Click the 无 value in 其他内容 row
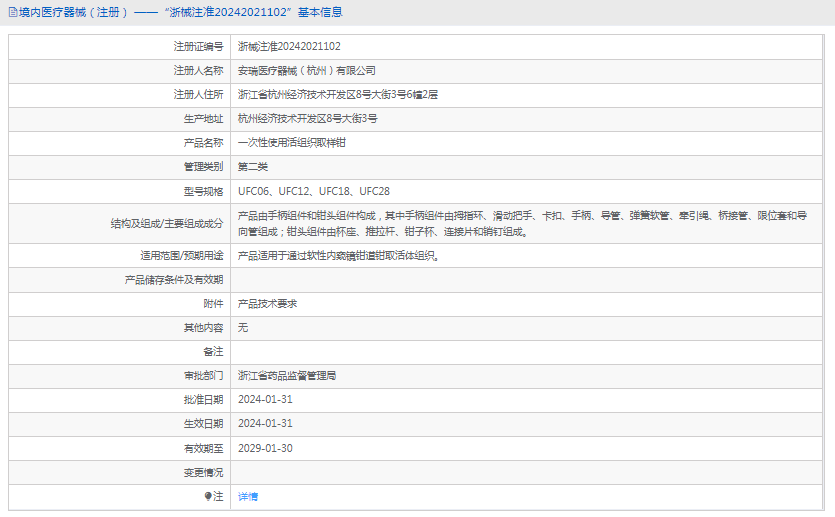Image resolution: width=835 pixels, height=517 pixels. point(243,328)
